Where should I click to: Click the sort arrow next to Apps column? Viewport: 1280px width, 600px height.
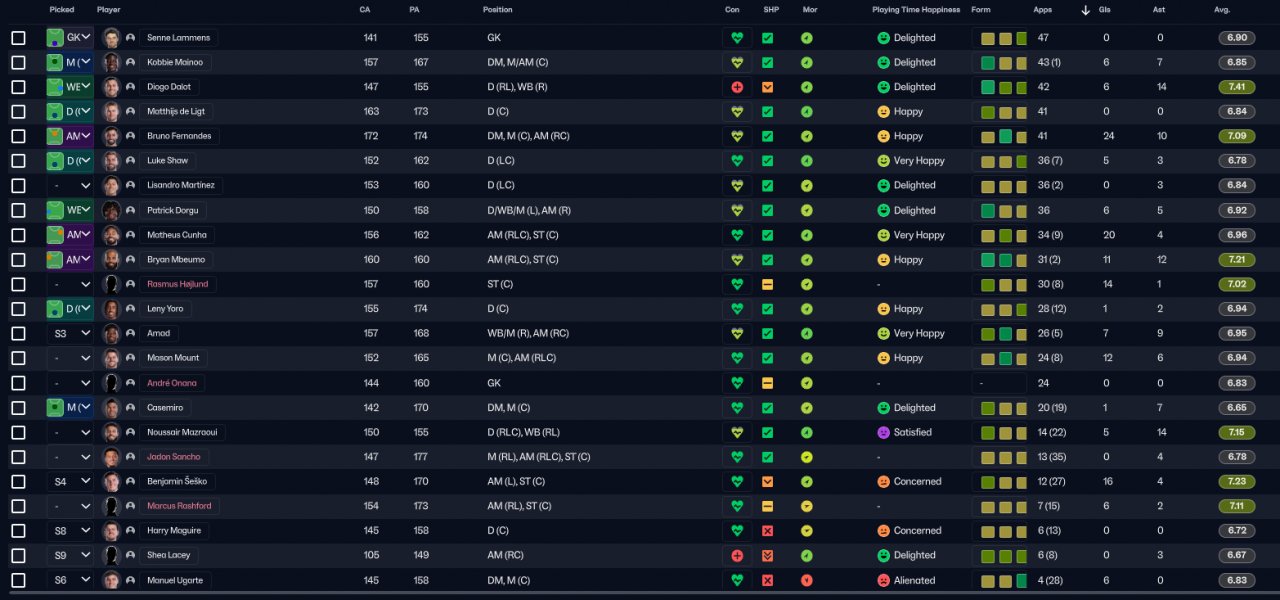pos(1086,10)
